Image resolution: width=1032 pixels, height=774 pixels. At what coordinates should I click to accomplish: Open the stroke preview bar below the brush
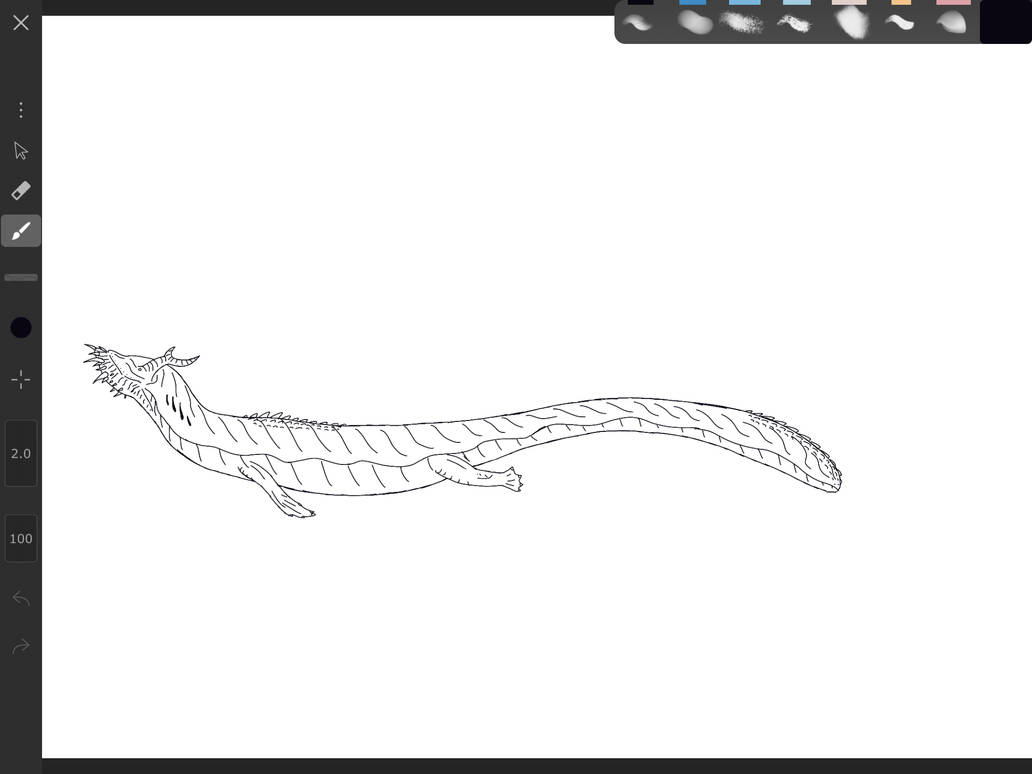[21, 278]
